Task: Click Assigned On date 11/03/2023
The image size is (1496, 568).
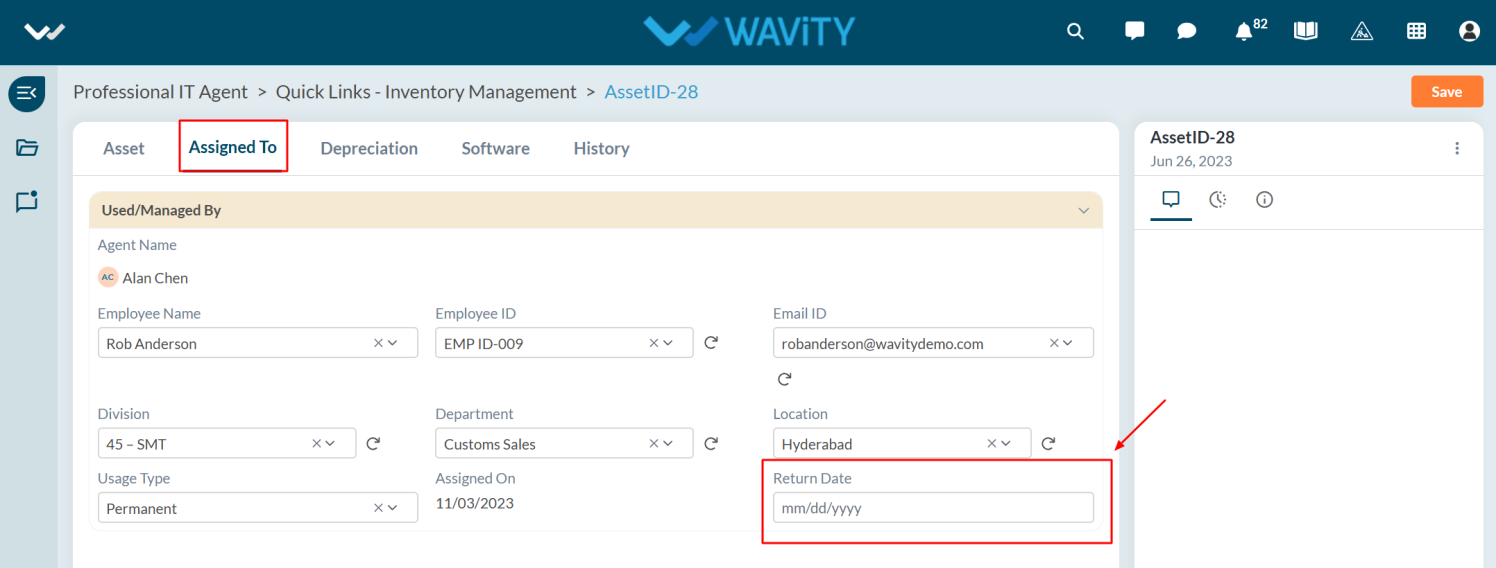Action: [475, 503]
